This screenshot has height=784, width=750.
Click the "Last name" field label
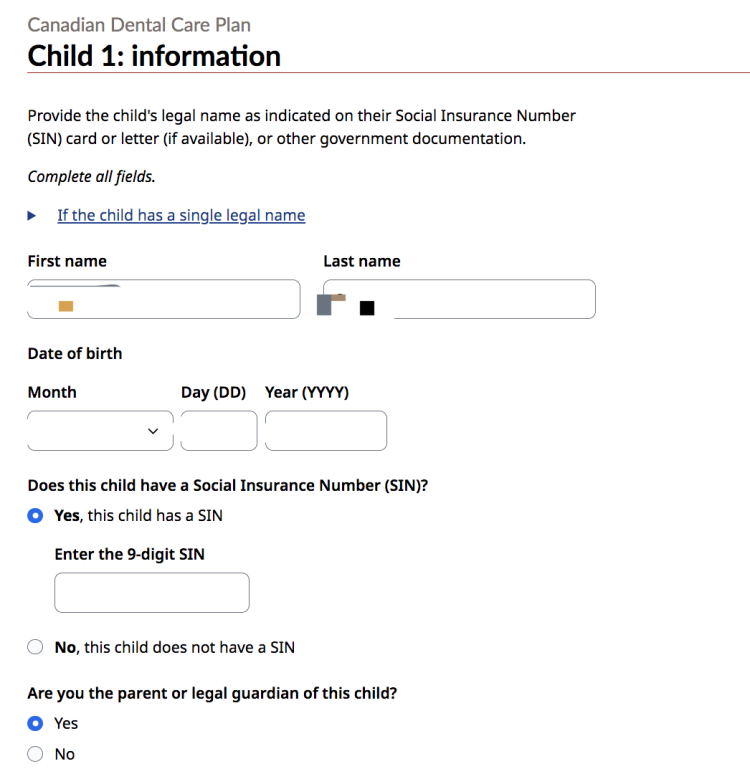point(361,261)
